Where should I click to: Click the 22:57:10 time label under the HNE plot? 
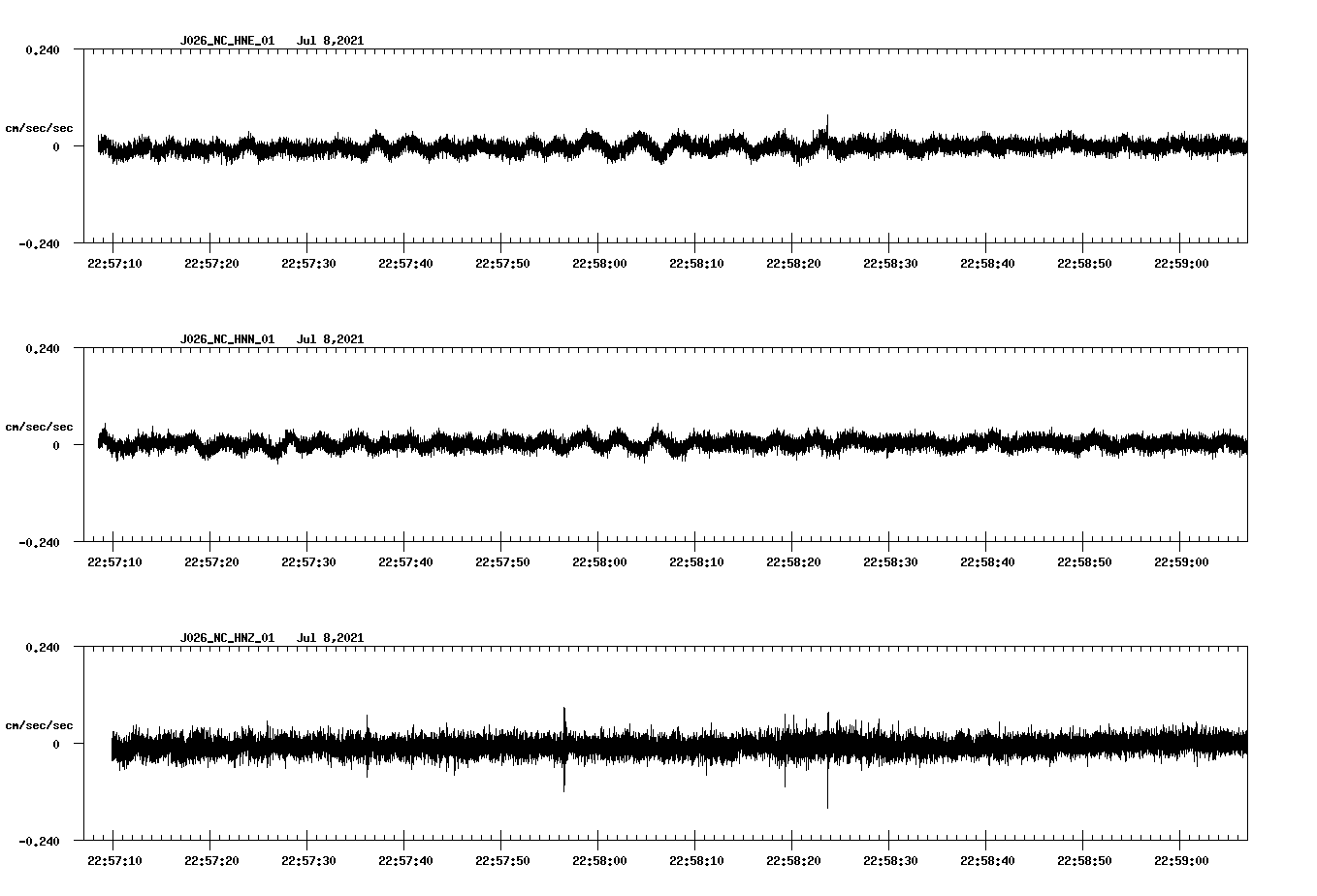click(x=114, y=263)
